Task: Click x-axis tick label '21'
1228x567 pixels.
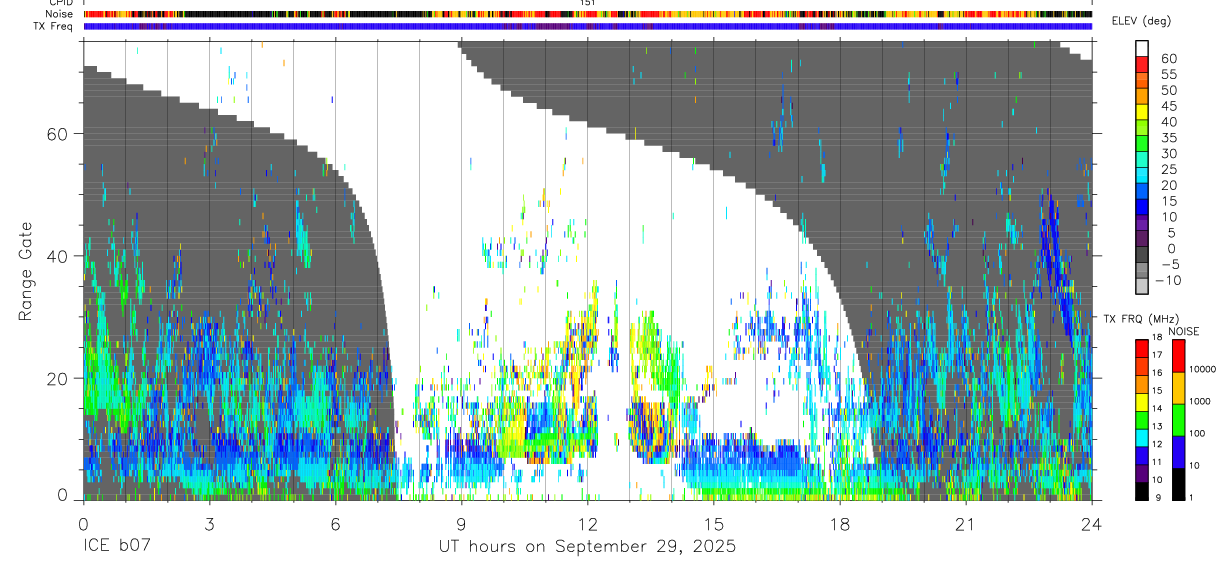Action: [x=965, y=523]
